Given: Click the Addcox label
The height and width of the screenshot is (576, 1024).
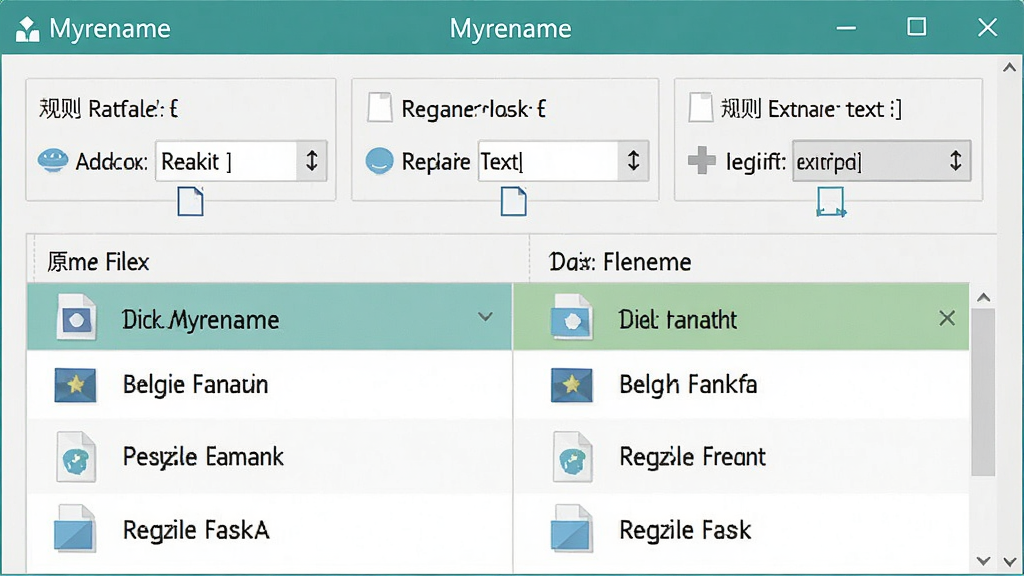Looking at the screenshot, I should 112,161.
